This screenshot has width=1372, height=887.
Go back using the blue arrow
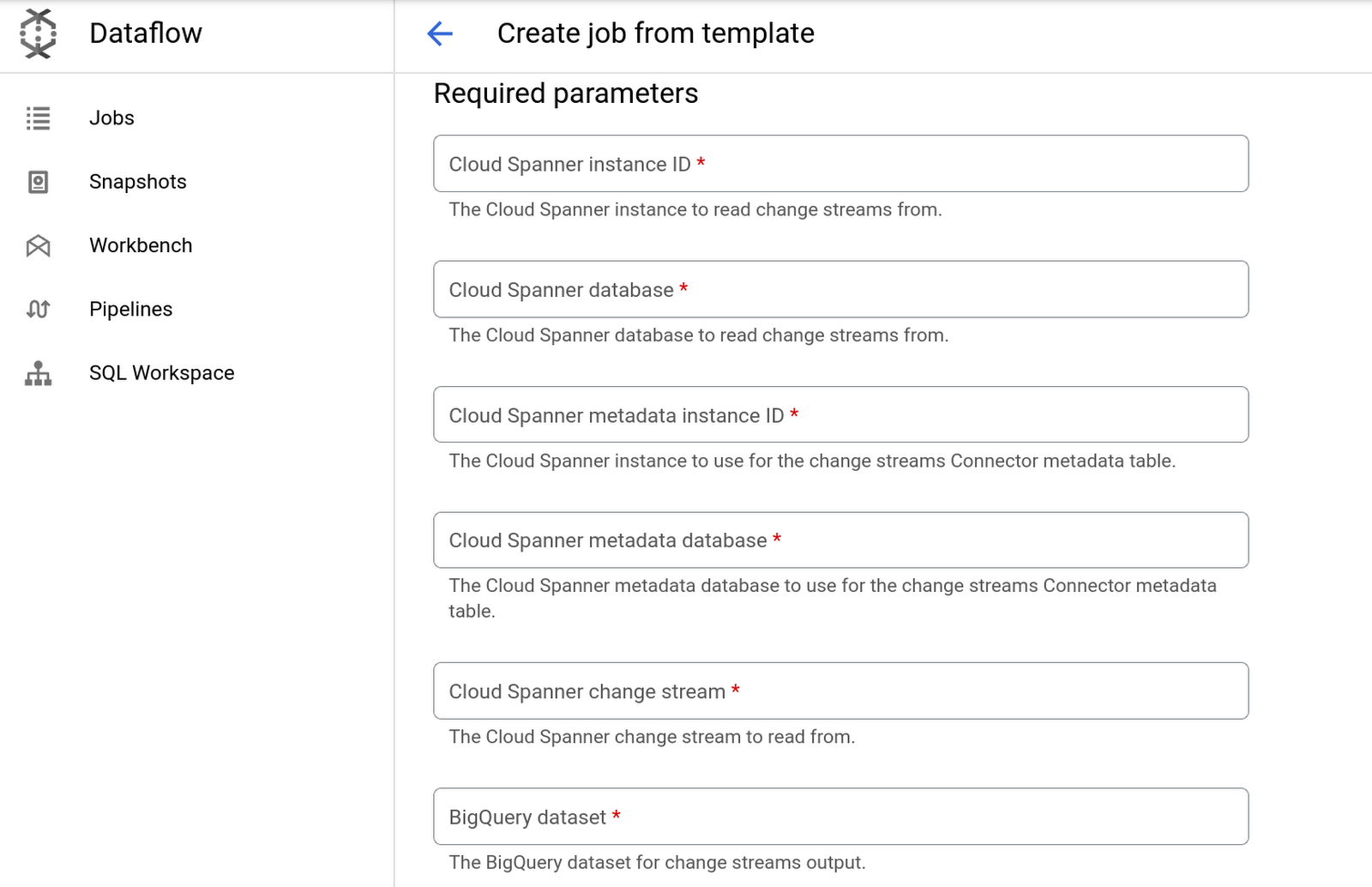click(440, 33)
